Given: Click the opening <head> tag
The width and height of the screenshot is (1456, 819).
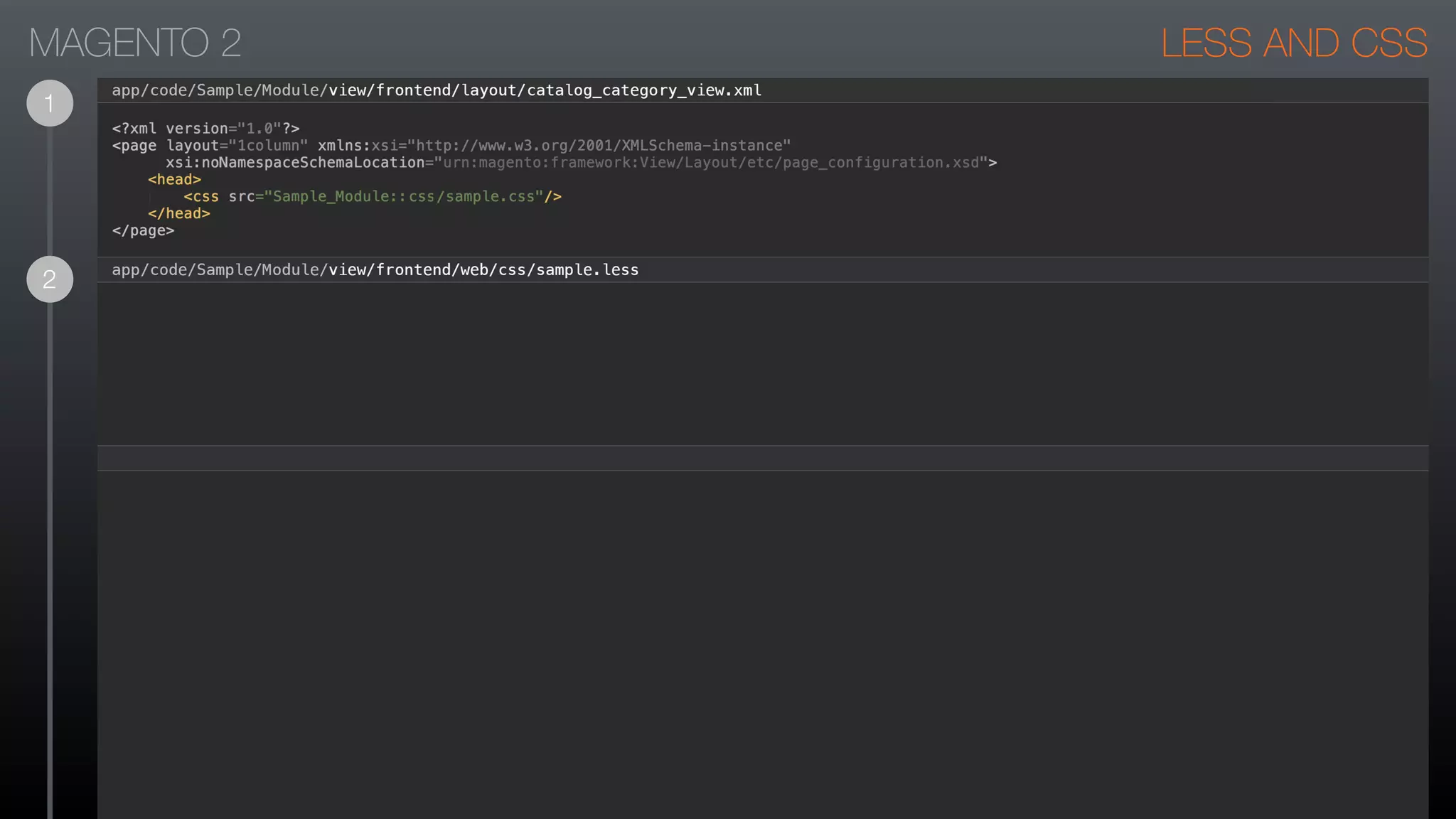Looking at the screenshot, I should pos(174,180).
